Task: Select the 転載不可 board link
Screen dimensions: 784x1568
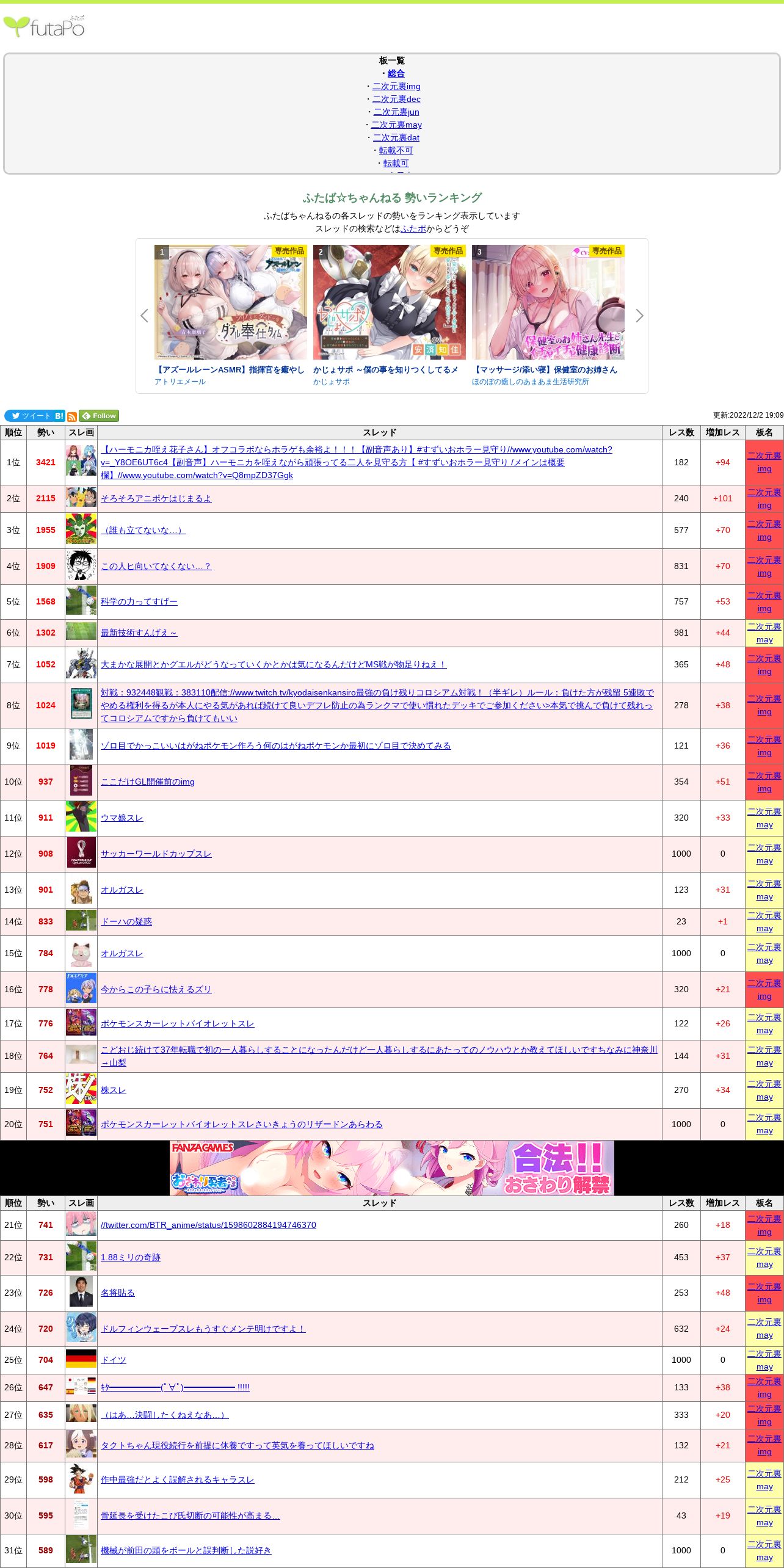Action: pyautogui.click(x=396, y=150)
